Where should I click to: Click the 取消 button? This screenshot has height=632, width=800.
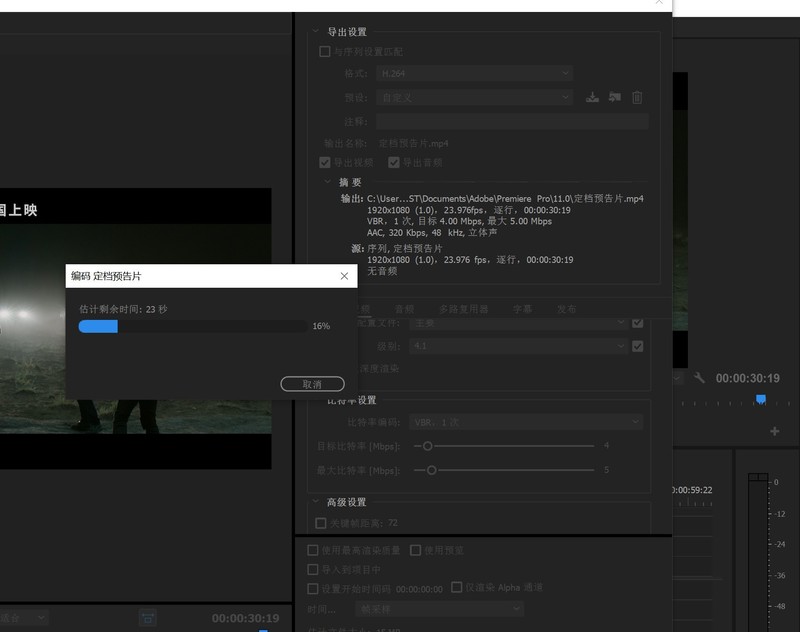point(312,384)
